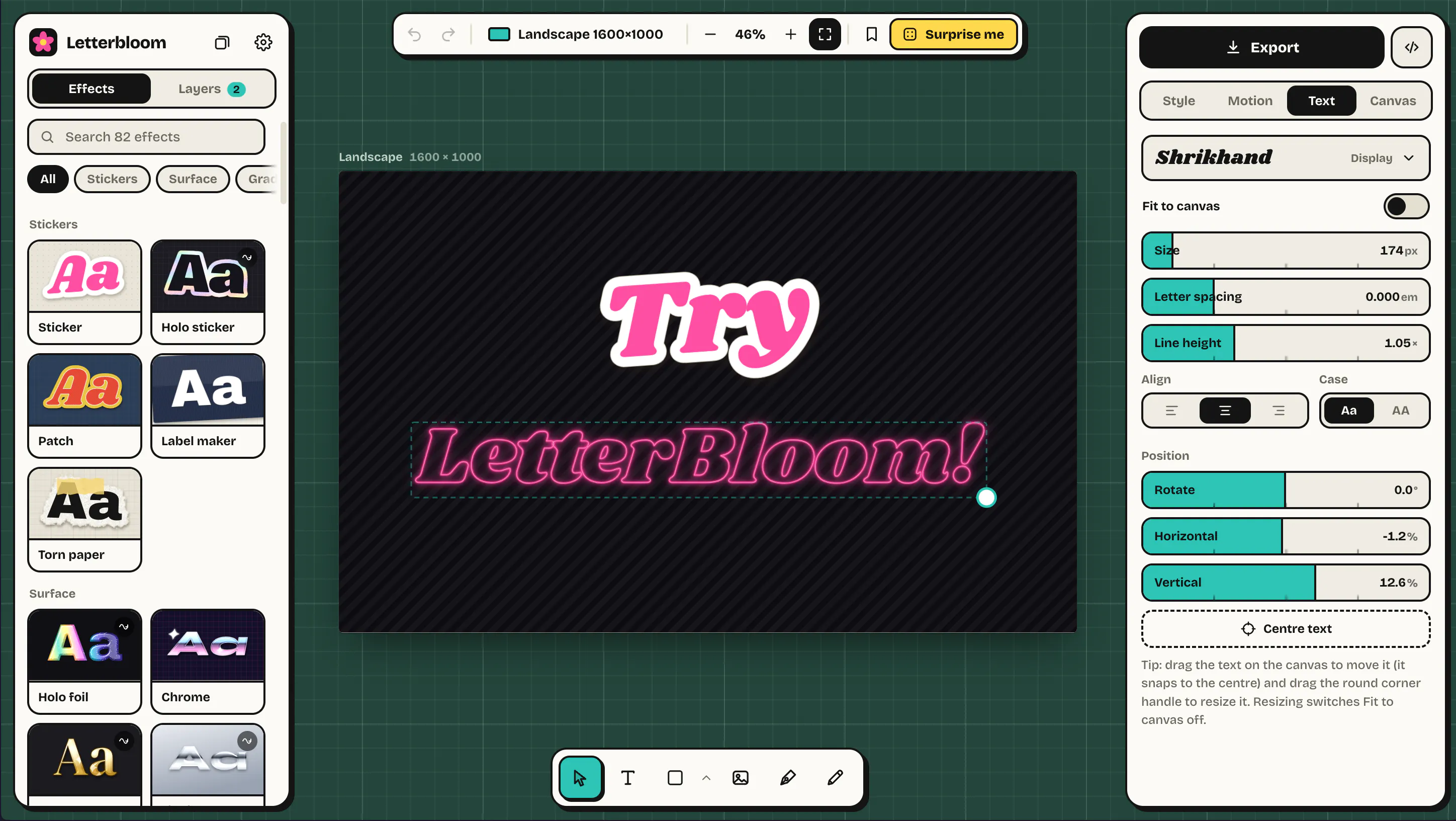
Task: Open the Shrikhand font dropdown
Action: point(1285,158)
